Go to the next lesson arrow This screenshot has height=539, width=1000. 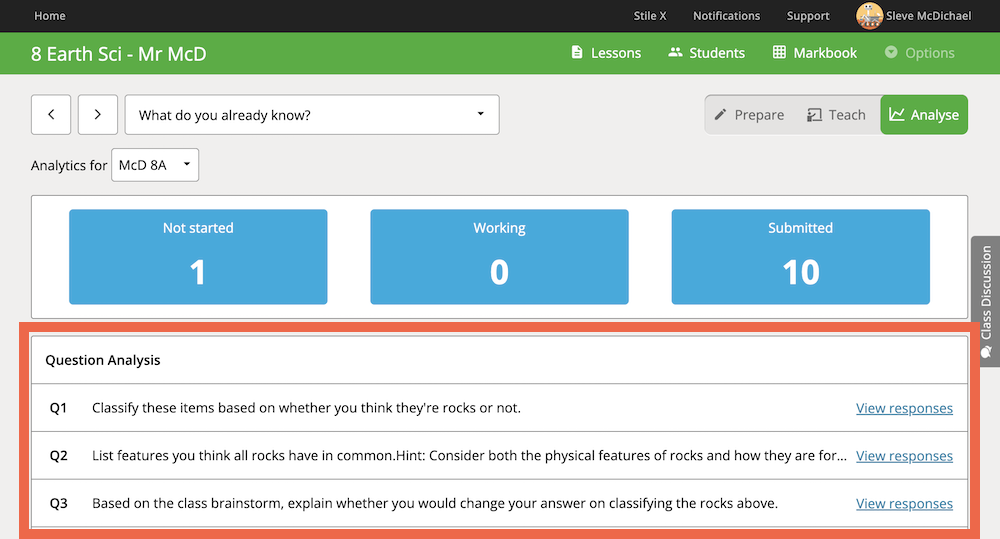[x=98, y=115]
